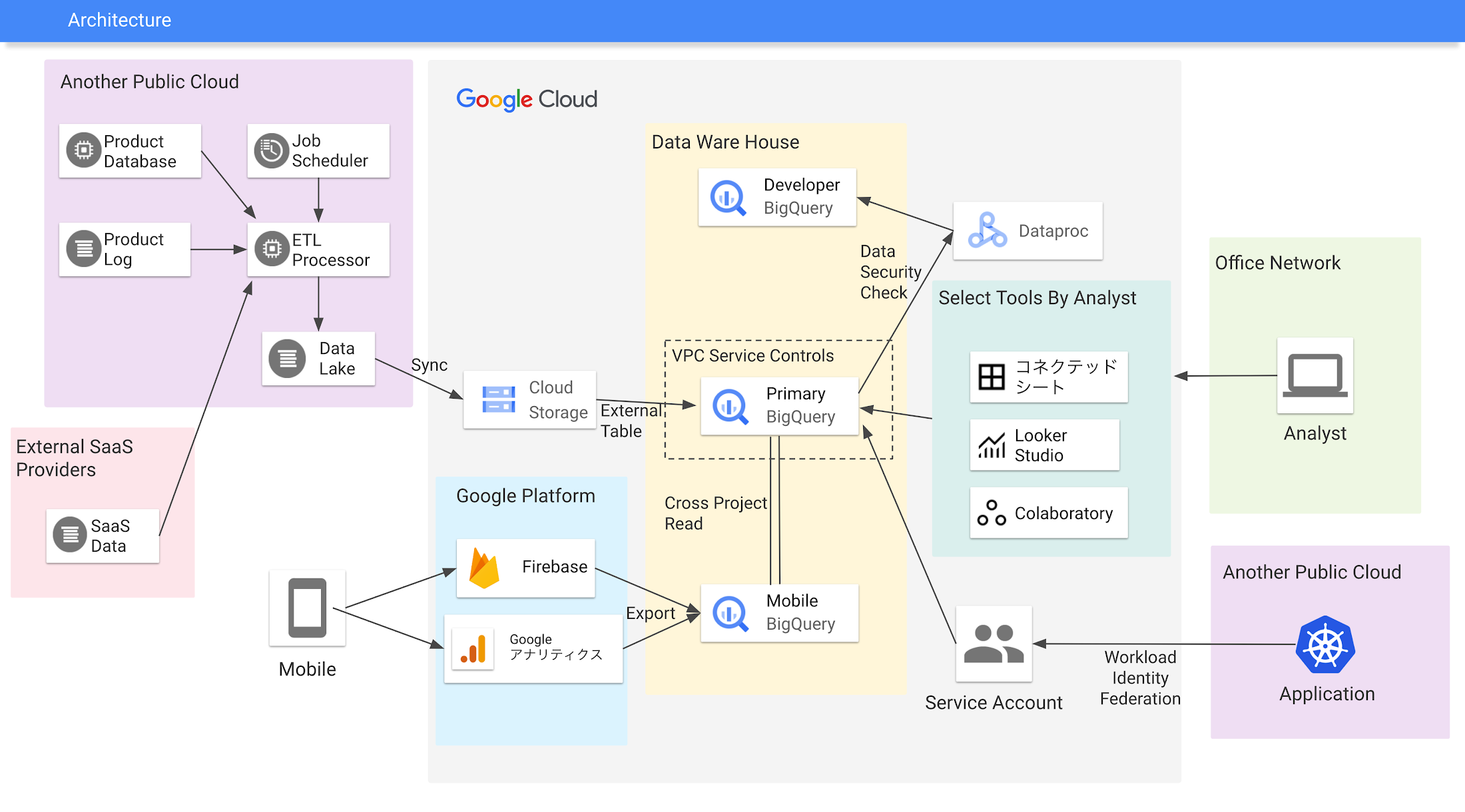Click the Product Log storage icon

83,249
